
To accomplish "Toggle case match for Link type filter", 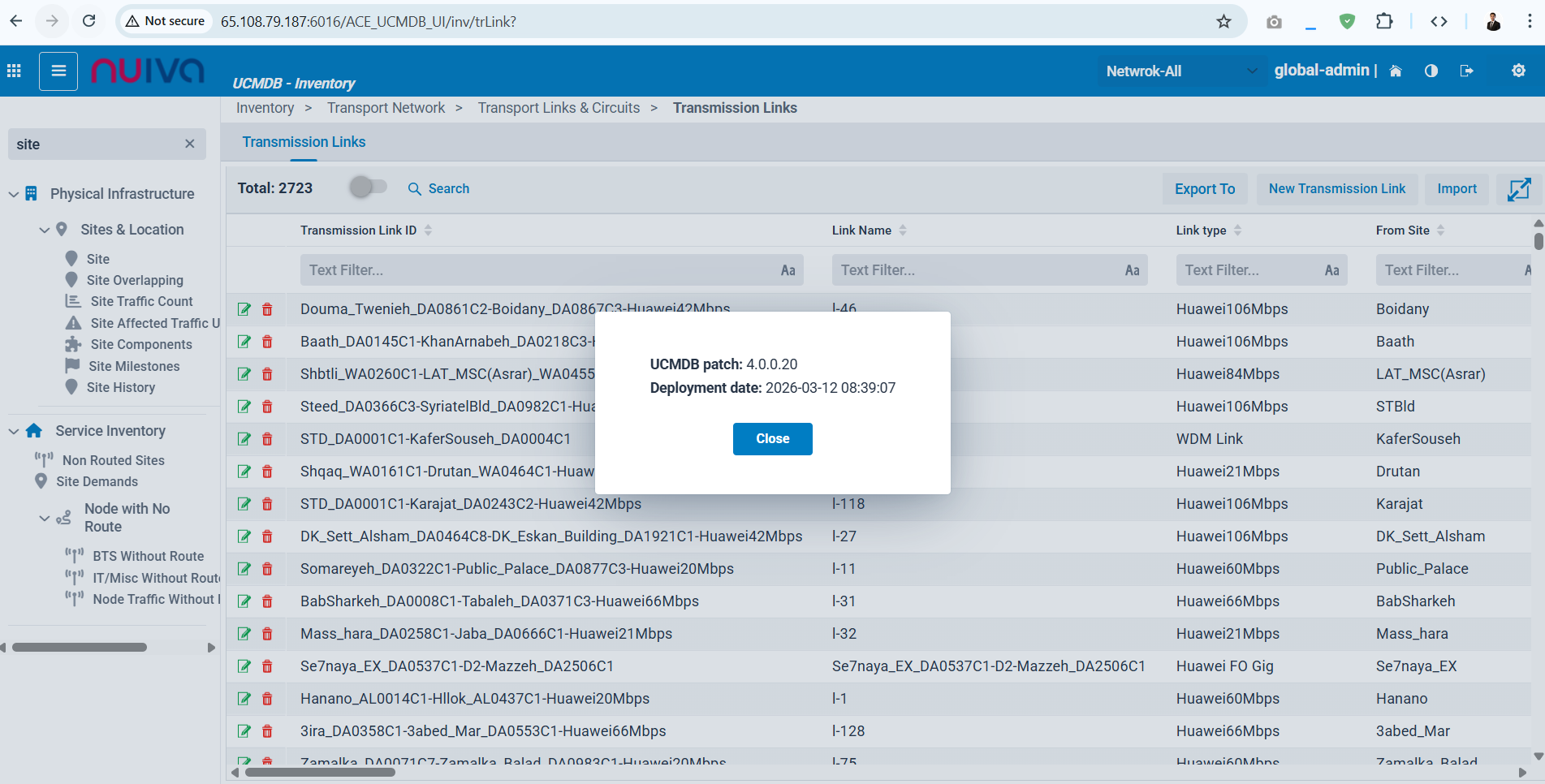I will (1331, 271).
